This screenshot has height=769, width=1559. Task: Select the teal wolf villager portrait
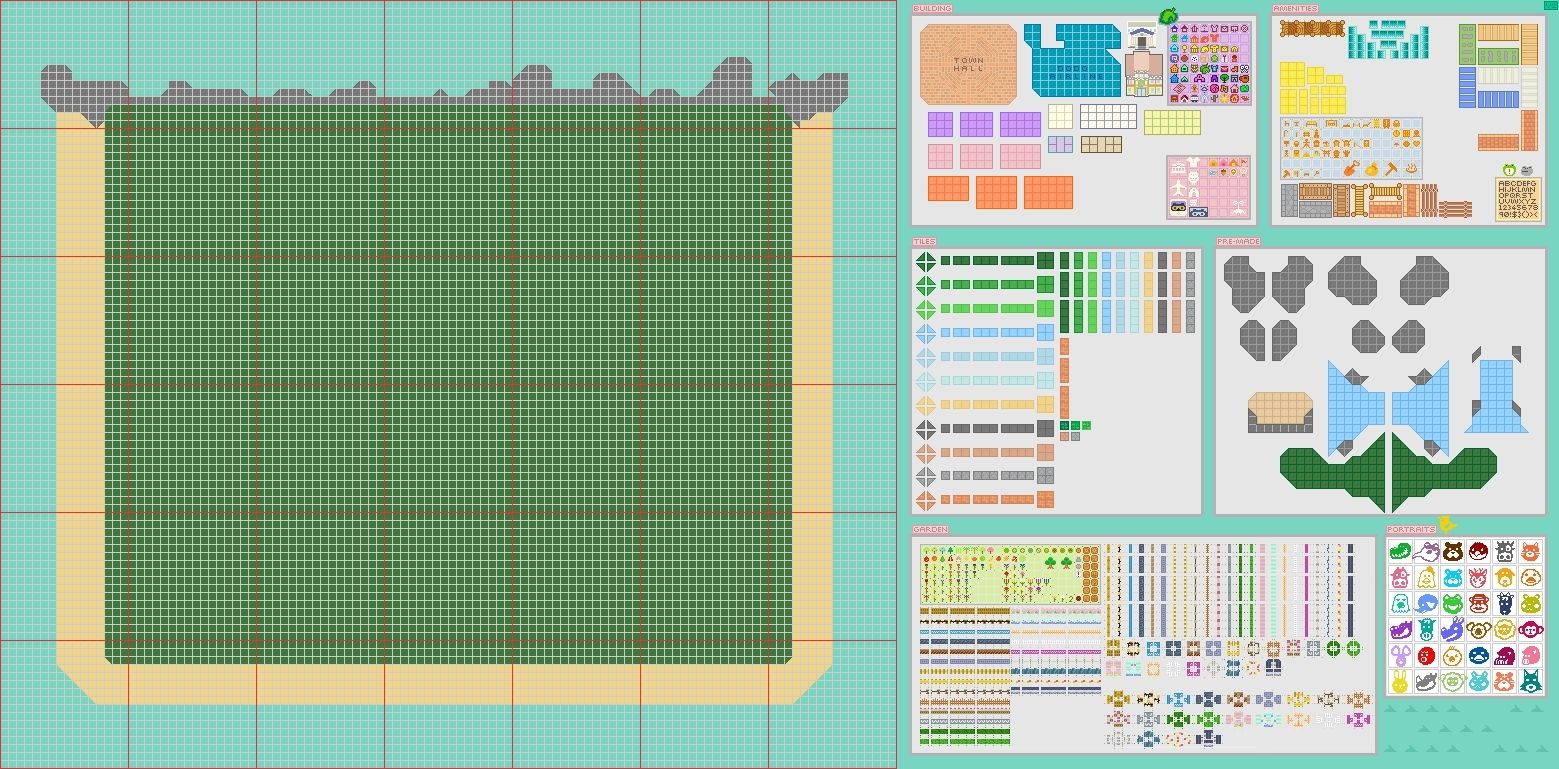click(x=1531, y=682)
